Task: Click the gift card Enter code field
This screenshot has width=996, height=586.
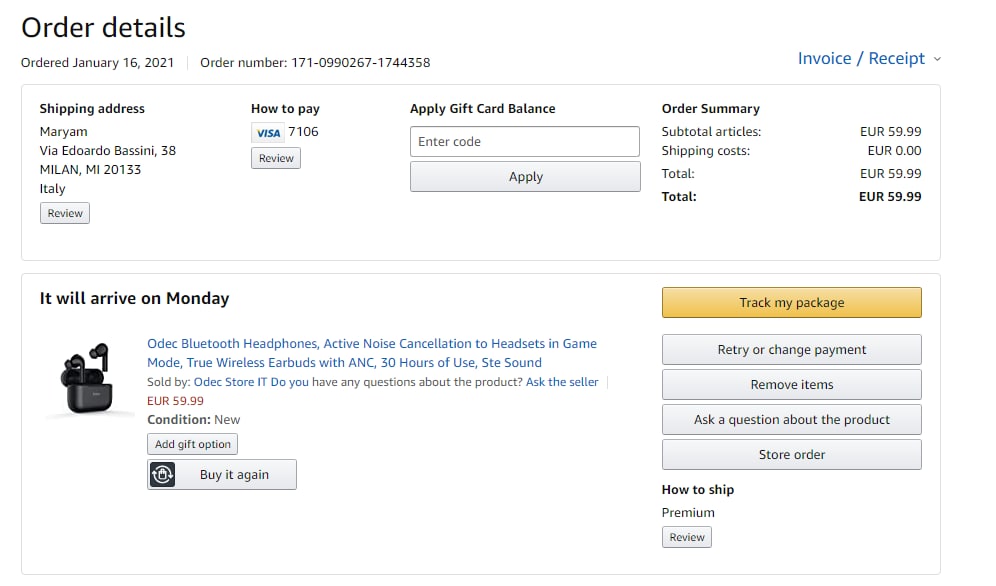Action: (x=524, y=142)
